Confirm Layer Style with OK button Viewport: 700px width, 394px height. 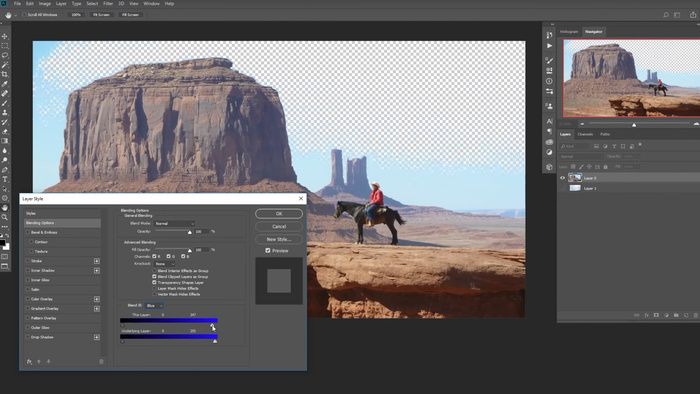[x=279, y=214]
